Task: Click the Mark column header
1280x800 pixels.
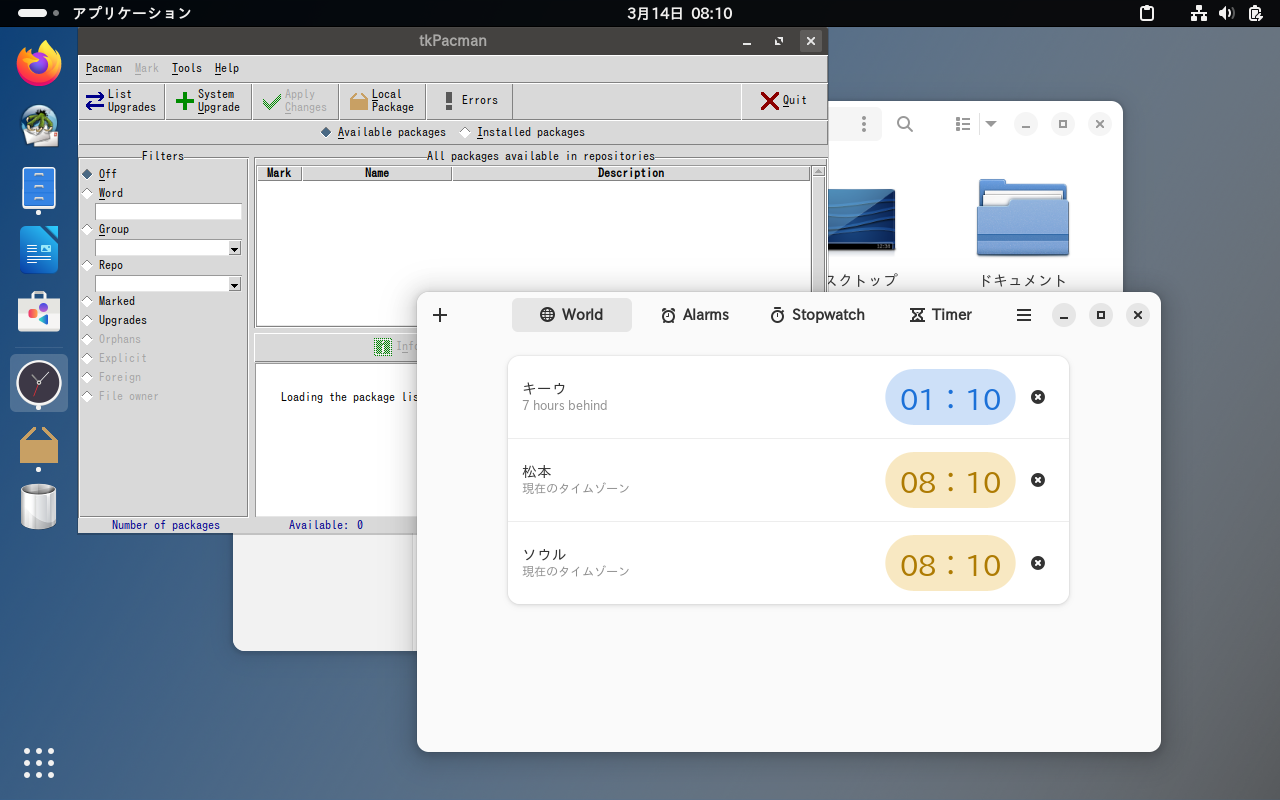Action: (279, 173)
